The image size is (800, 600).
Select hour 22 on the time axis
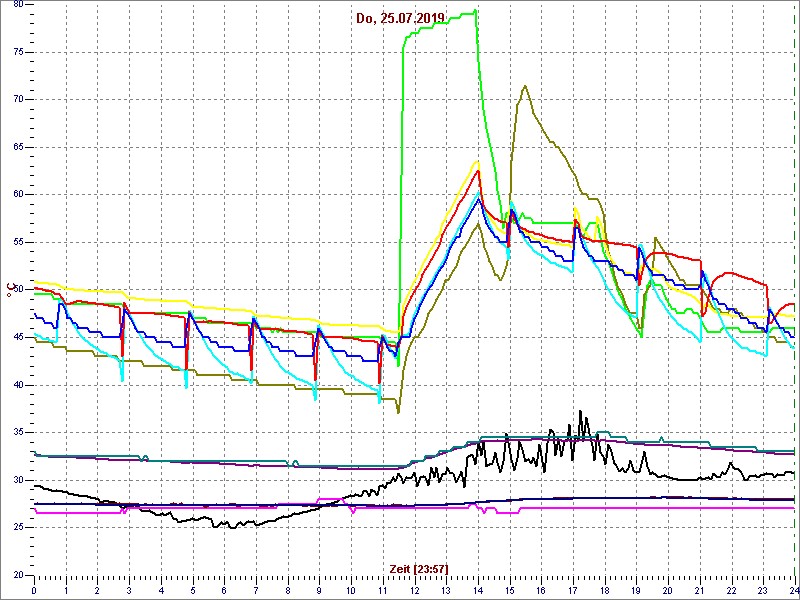click(x=731, y=590)
